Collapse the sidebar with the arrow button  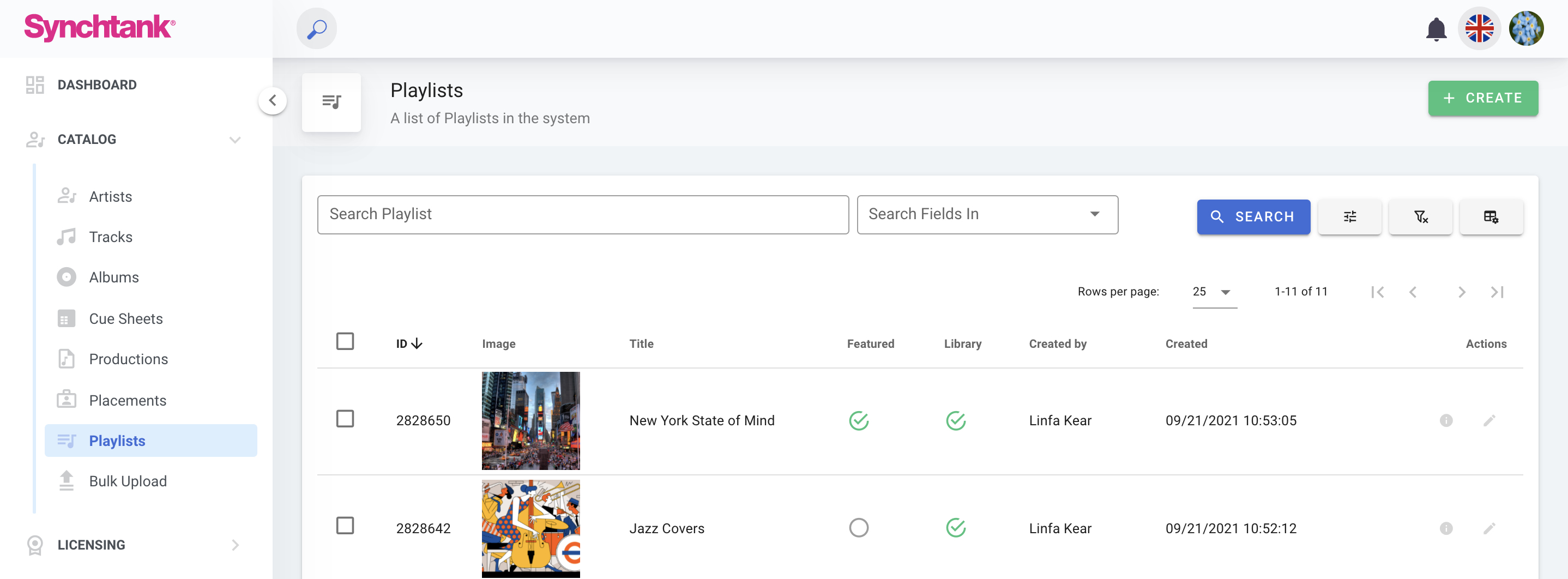pos(273,100)
